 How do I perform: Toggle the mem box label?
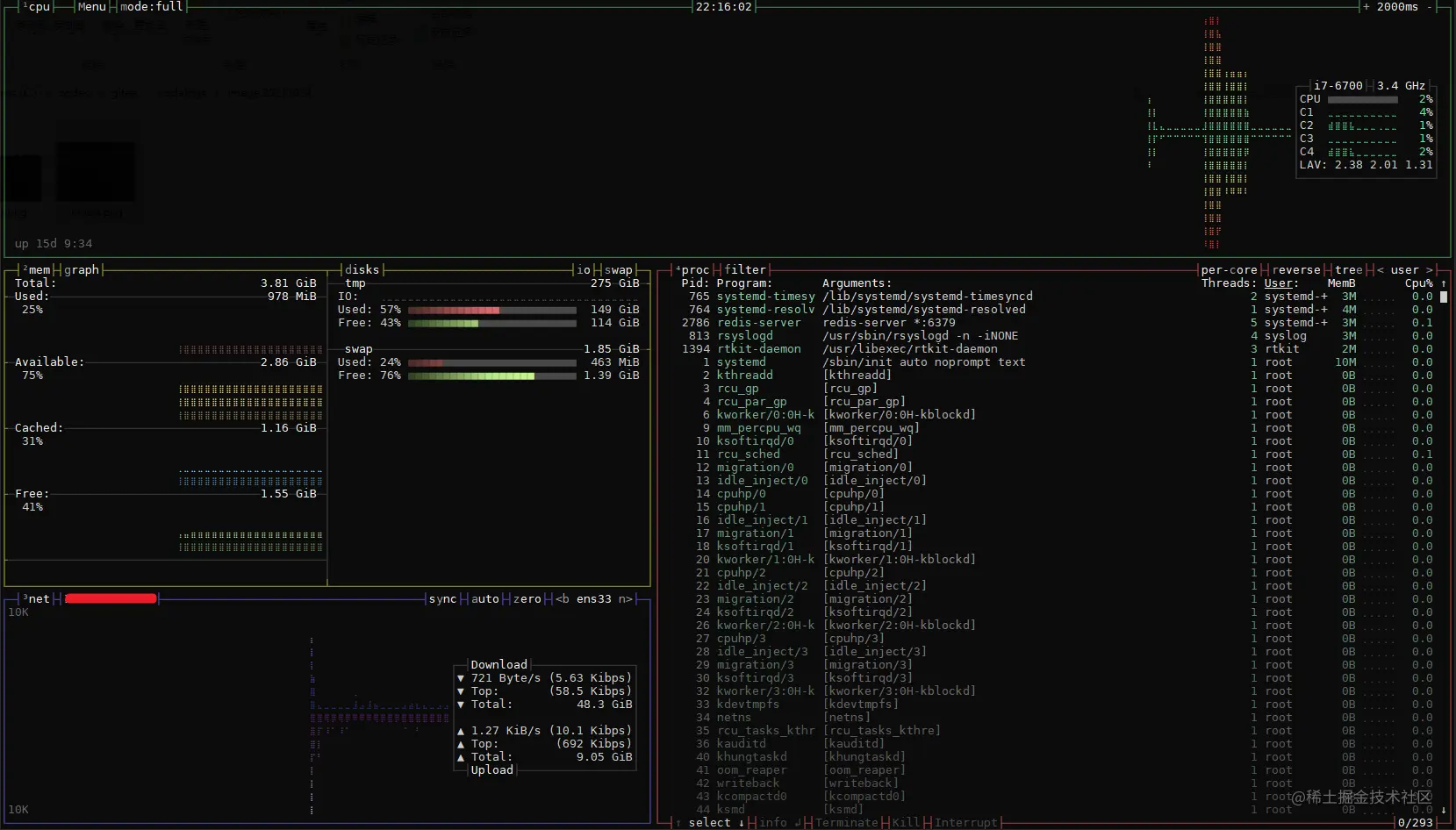[x=37, y=269]
